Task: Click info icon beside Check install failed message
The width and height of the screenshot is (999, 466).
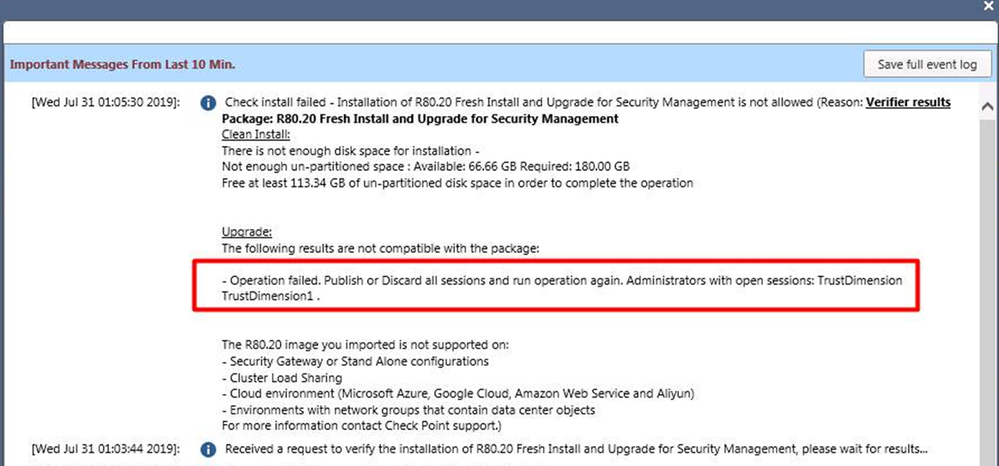Action: click(208, 103)
